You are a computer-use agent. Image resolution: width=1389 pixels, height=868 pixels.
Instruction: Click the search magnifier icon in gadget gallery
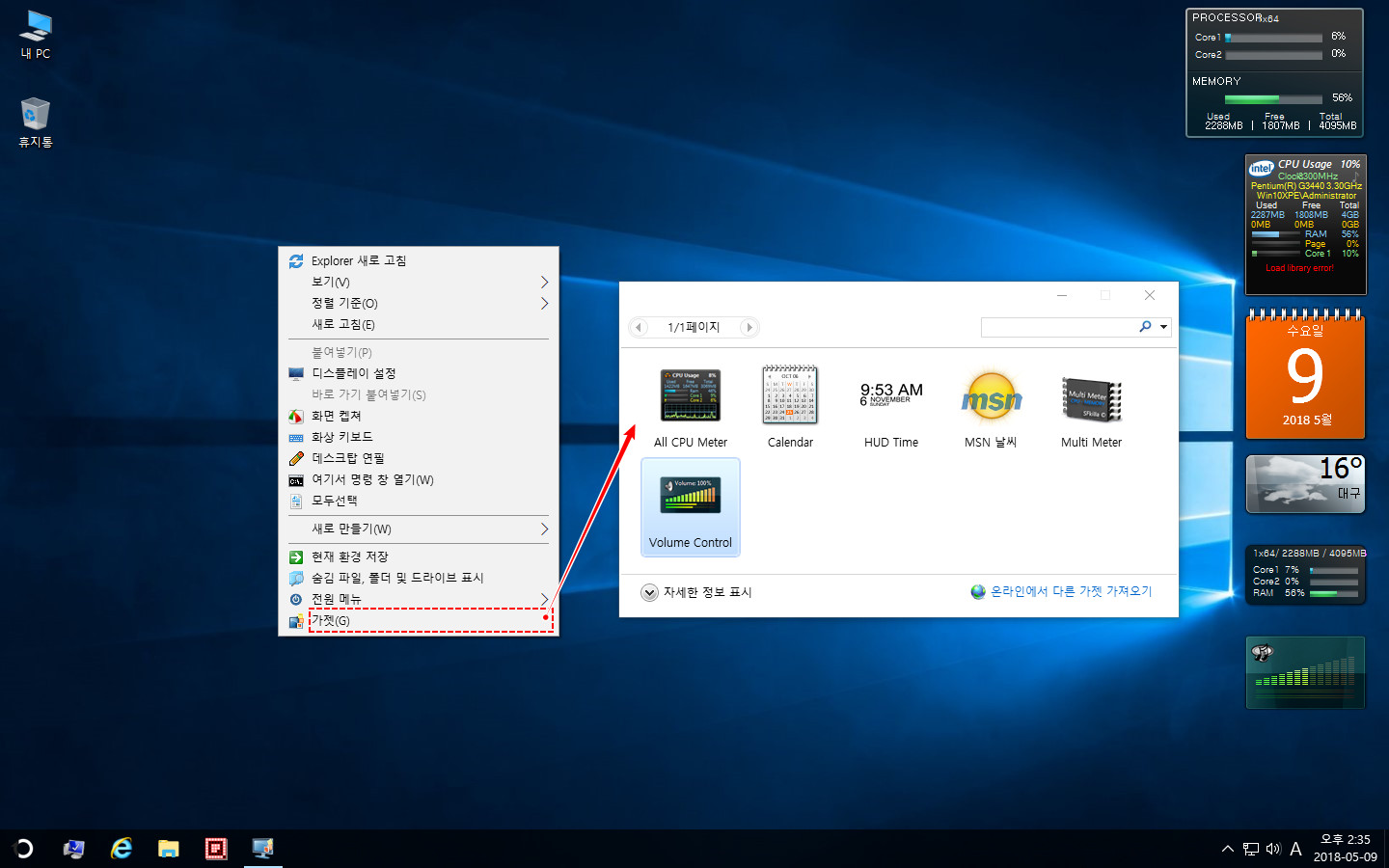(1145, 327)
